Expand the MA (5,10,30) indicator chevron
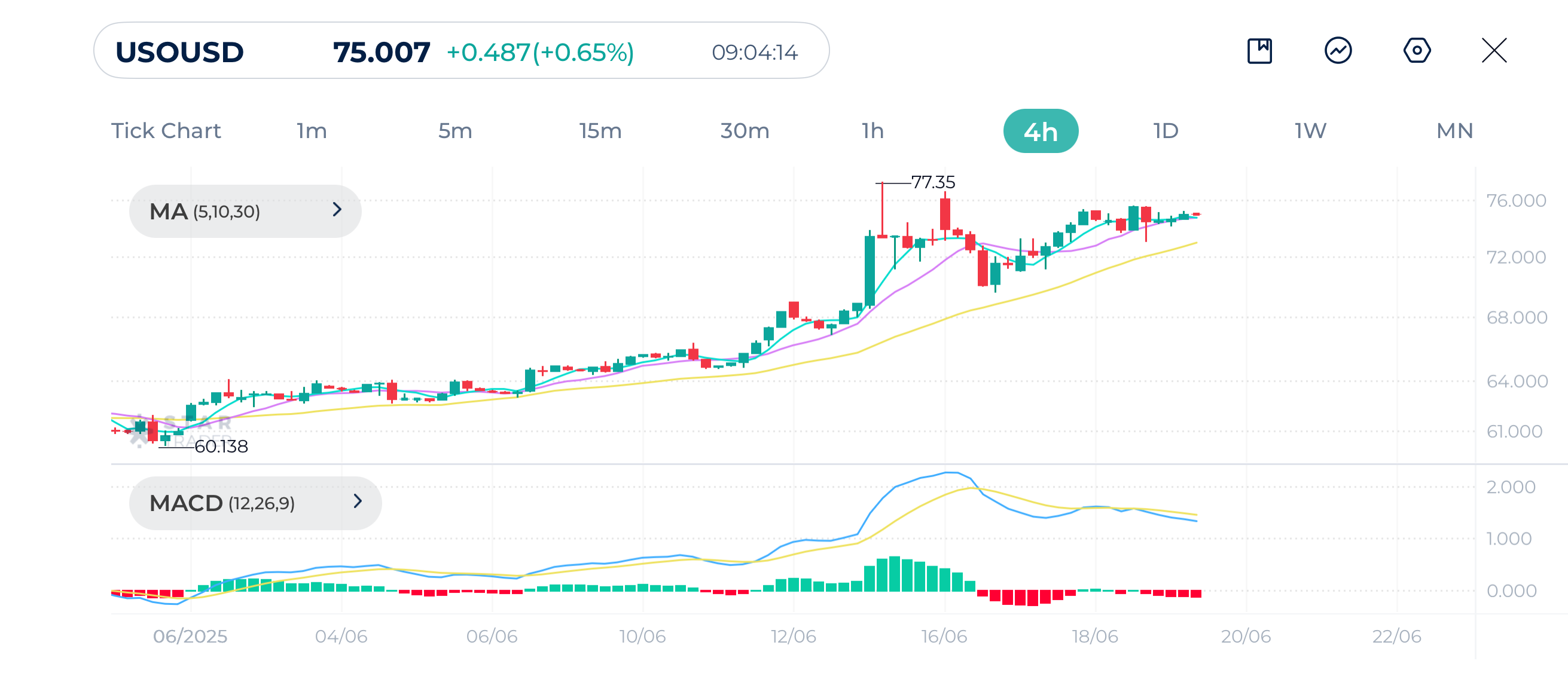 (x=337, y=210)
